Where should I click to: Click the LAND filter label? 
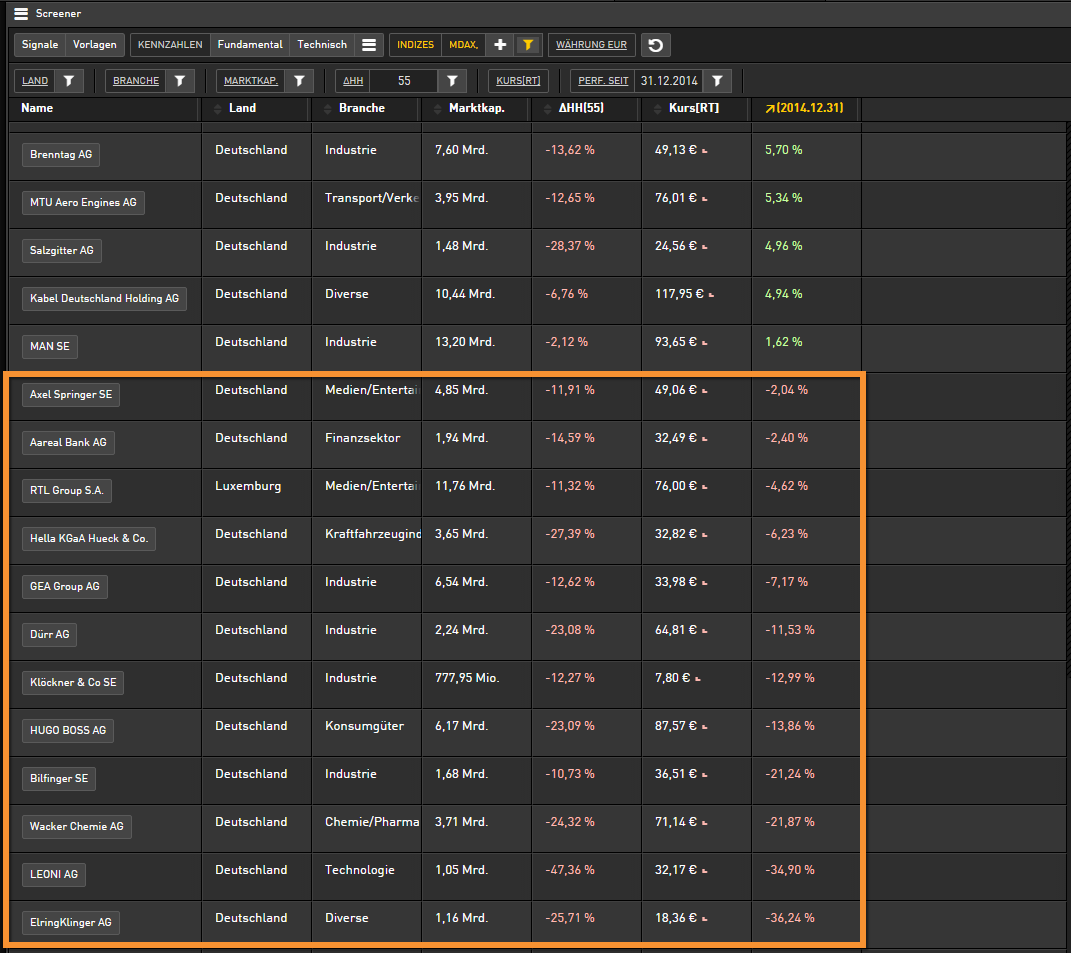coord(35,81)
